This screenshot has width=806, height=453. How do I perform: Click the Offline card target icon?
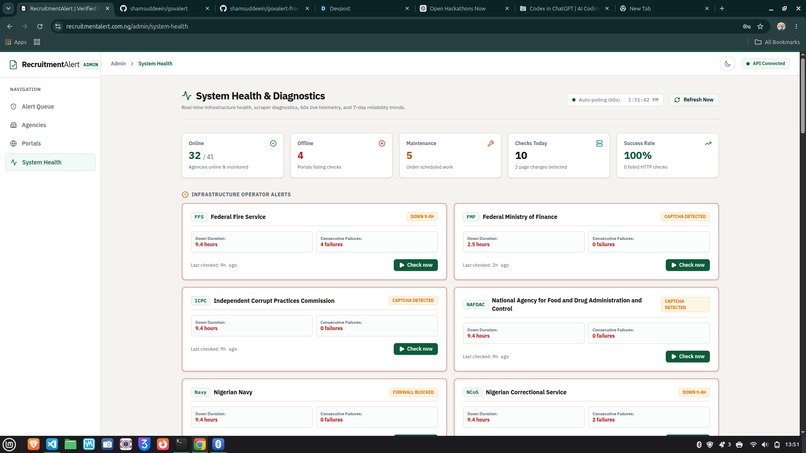coord(382,143)
